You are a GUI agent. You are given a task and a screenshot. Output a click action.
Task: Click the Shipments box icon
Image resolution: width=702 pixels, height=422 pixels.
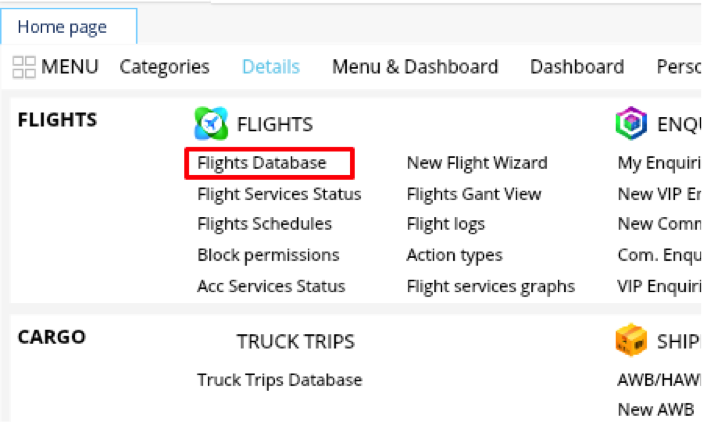[x=631, y=341]
